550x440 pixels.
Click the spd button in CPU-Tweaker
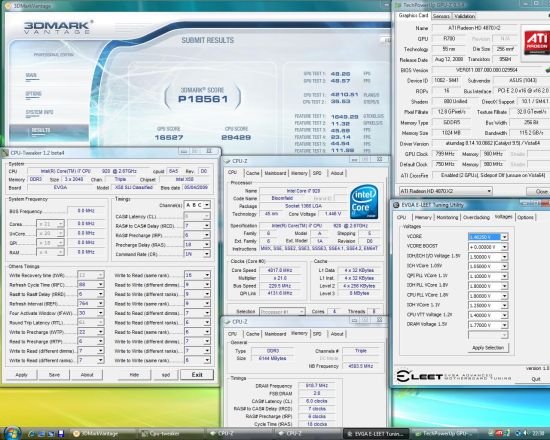[x=166, y=375]
